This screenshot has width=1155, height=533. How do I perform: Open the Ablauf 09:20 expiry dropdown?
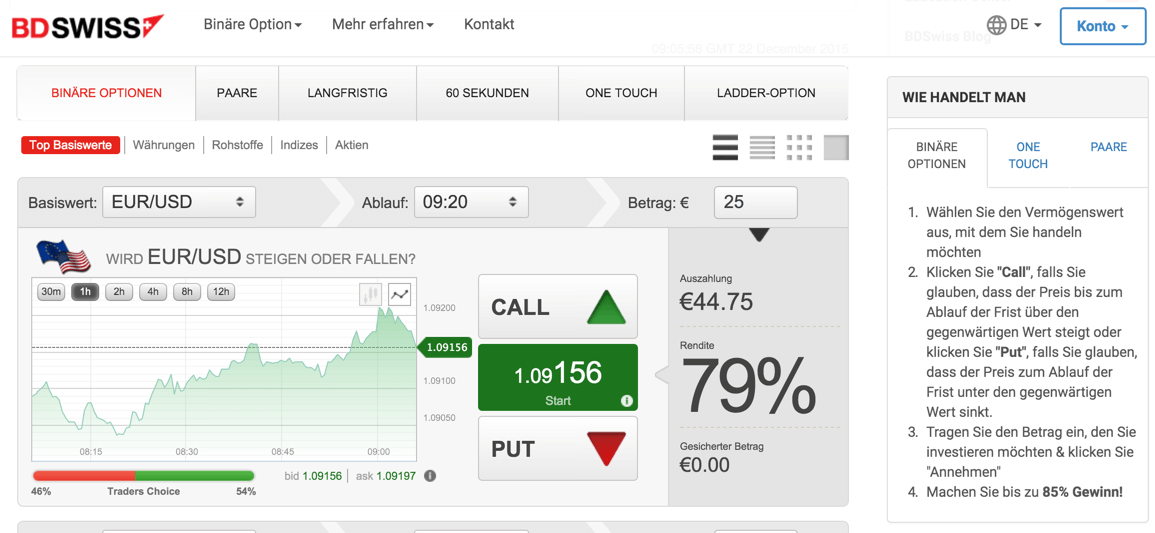click(471, 202)
